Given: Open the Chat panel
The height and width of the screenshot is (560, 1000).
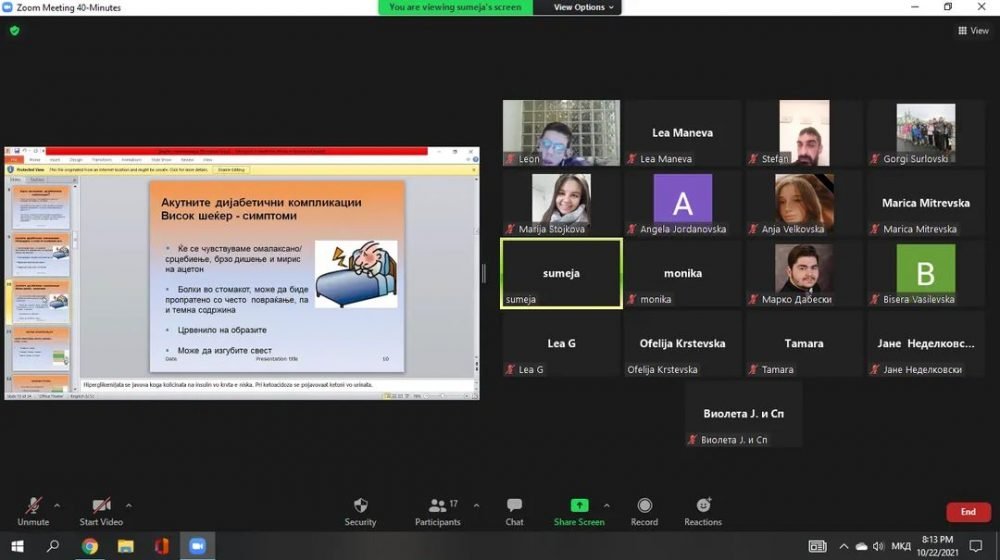Looking at the screenshot, I should pyautogui.click(x=514, y=506).
